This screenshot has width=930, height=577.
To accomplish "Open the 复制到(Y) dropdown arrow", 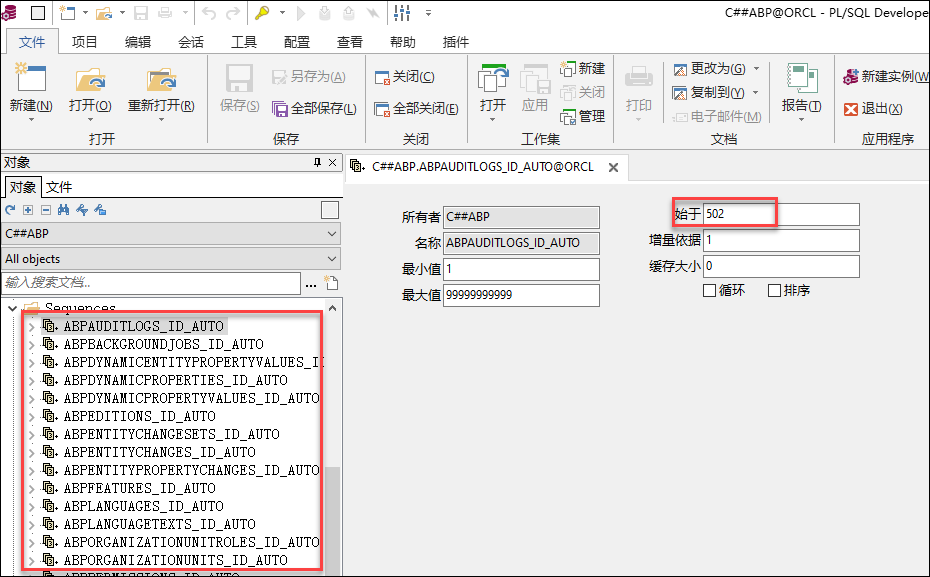I will click(x=755, y=93).
